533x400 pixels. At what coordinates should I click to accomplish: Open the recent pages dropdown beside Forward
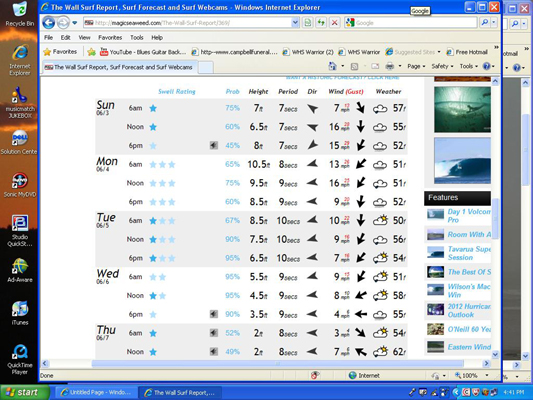point(75,23)
